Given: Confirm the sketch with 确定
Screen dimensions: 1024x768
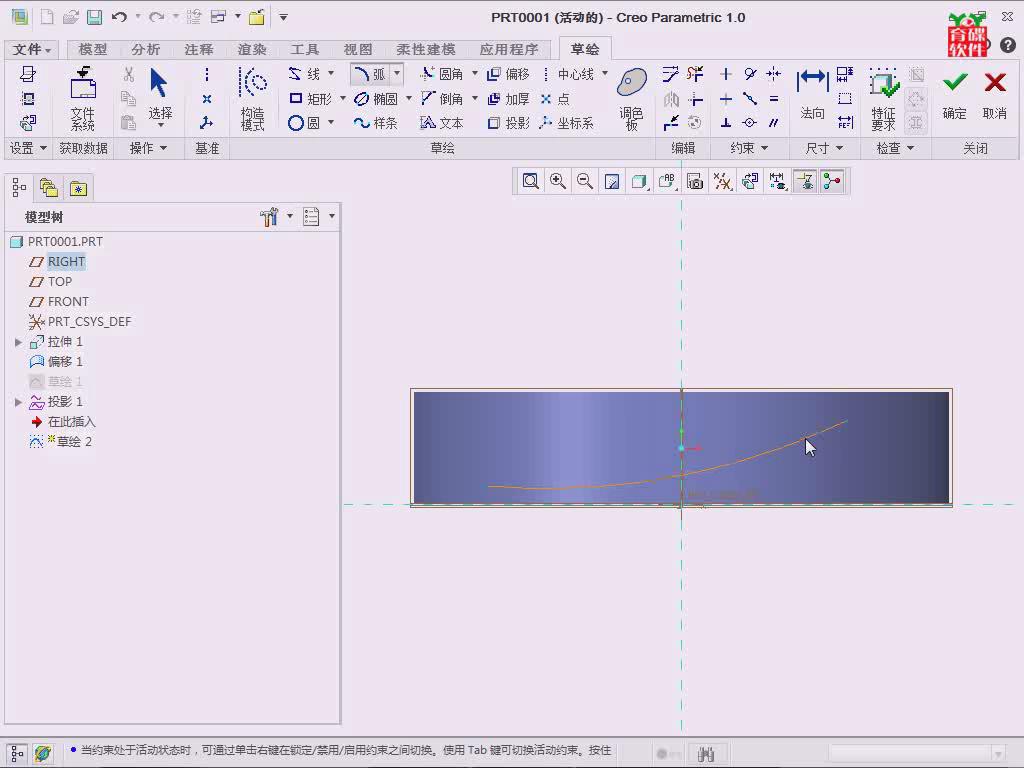Looking at the screenshot, I should click(x=954, y=95).
